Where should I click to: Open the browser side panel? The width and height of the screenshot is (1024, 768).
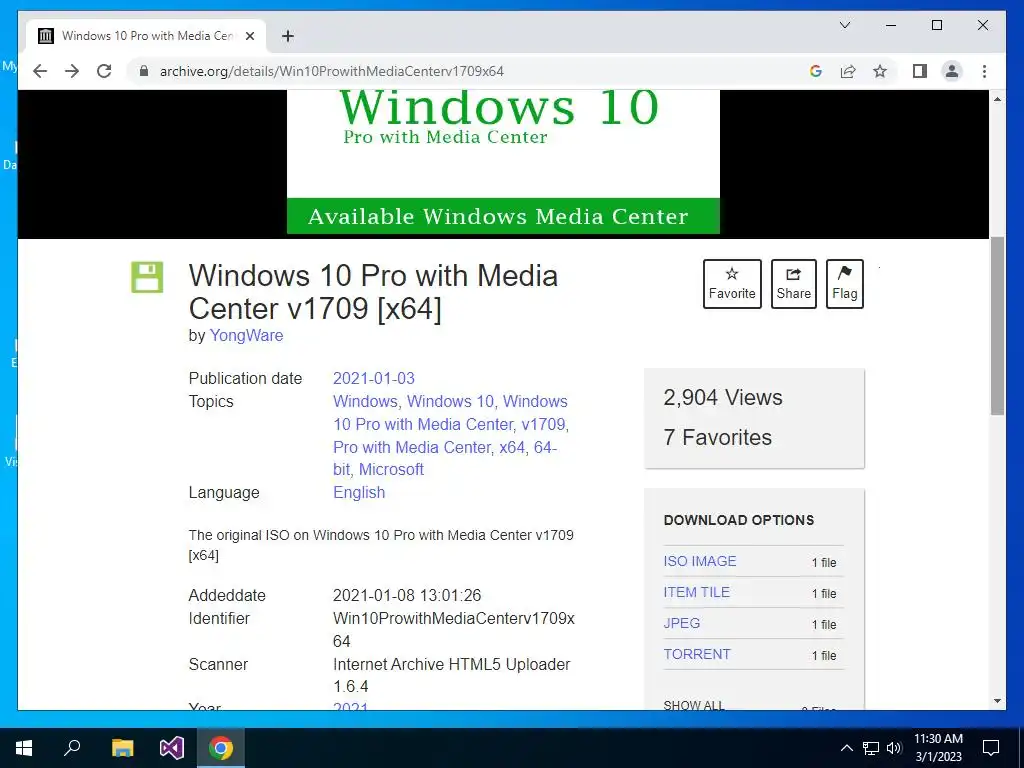point(920,71)
